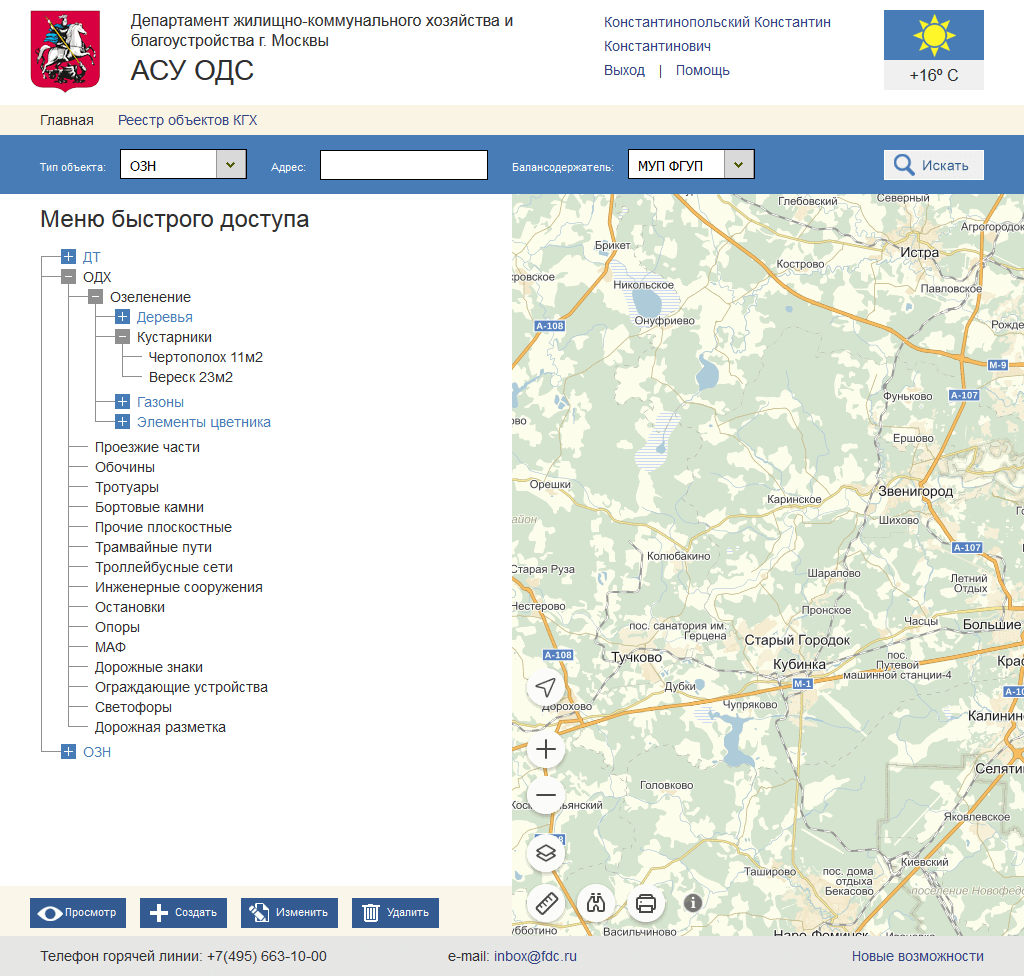Select the ruler measurement tool

tap(546, 903)
